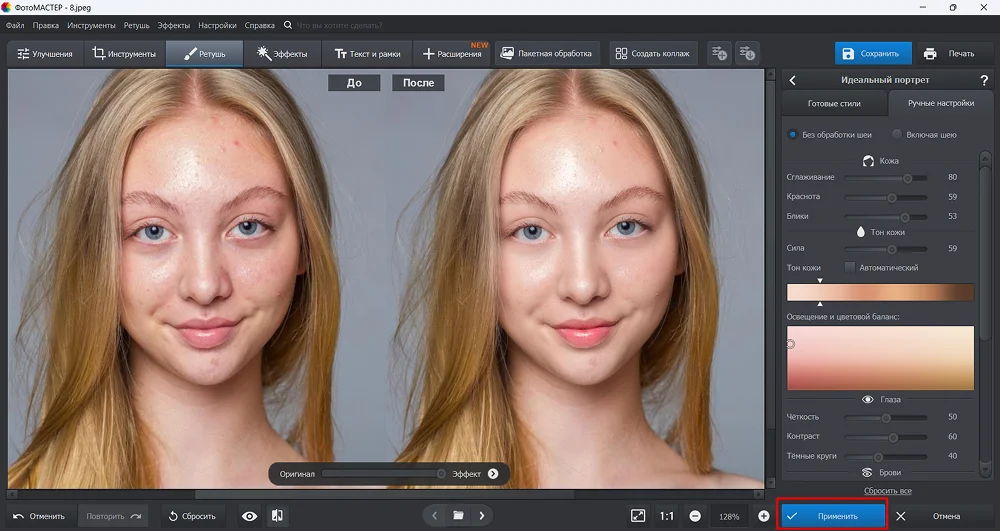Open the Улучшения tab

point(45,54)
